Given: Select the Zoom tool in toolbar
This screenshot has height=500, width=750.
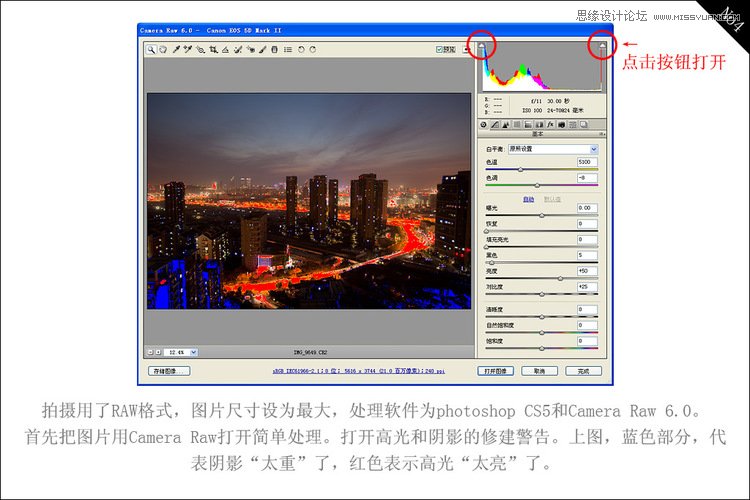Looking at the screenshot, I should [151, 49].
